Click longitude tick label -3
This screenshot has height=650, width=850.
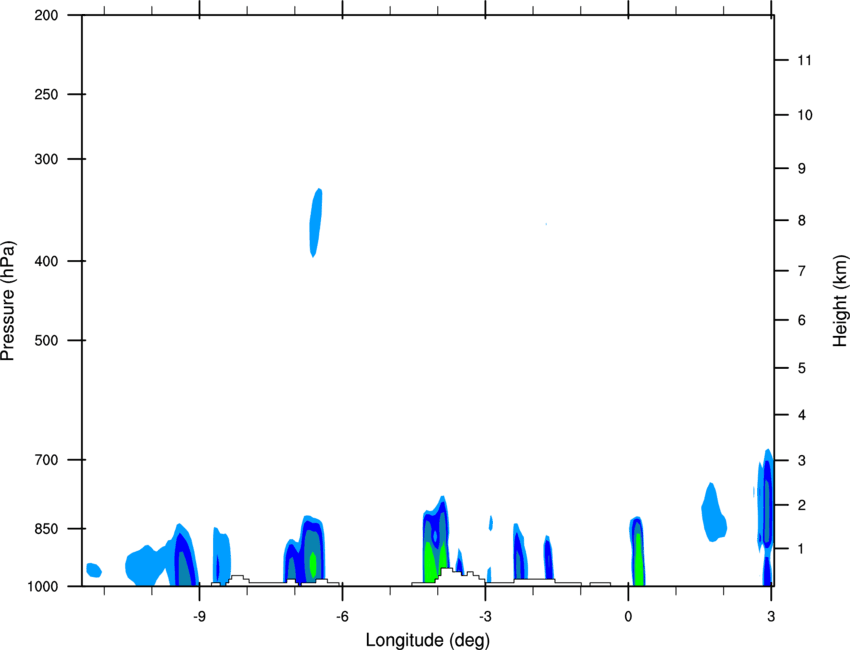tap(485, 617)
